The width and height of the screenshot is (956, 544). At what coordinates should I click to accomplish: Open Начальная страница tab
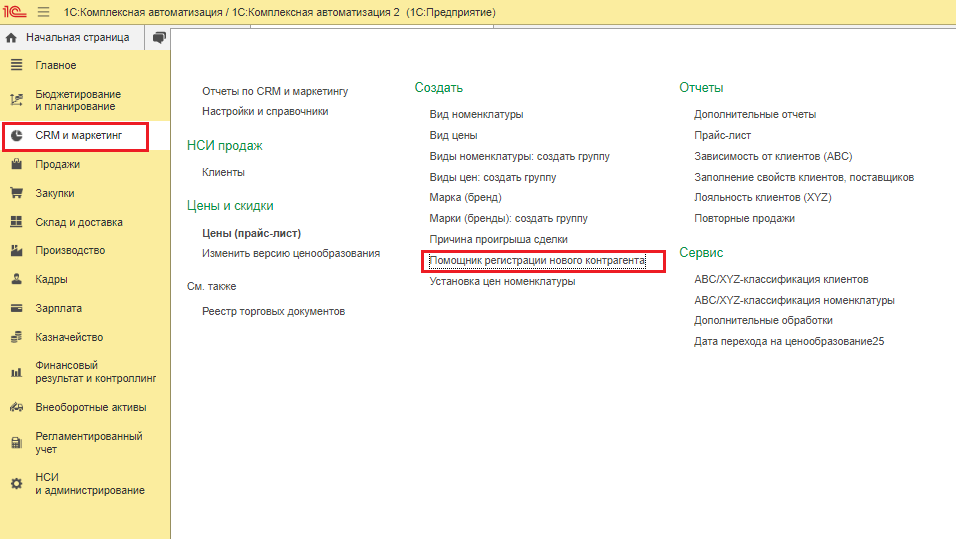(77, 38)
